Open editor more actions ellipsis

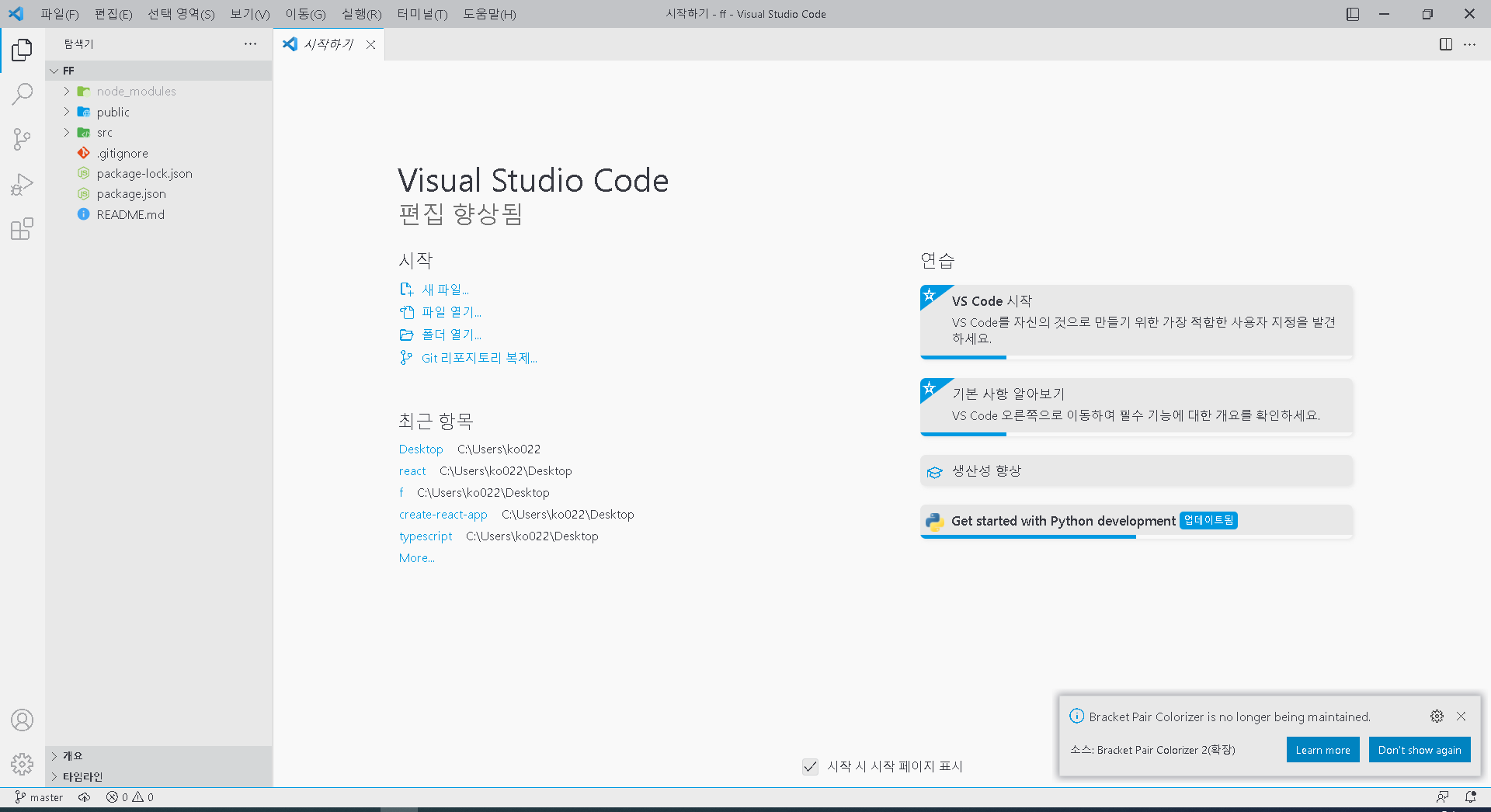coord(1470,44)
